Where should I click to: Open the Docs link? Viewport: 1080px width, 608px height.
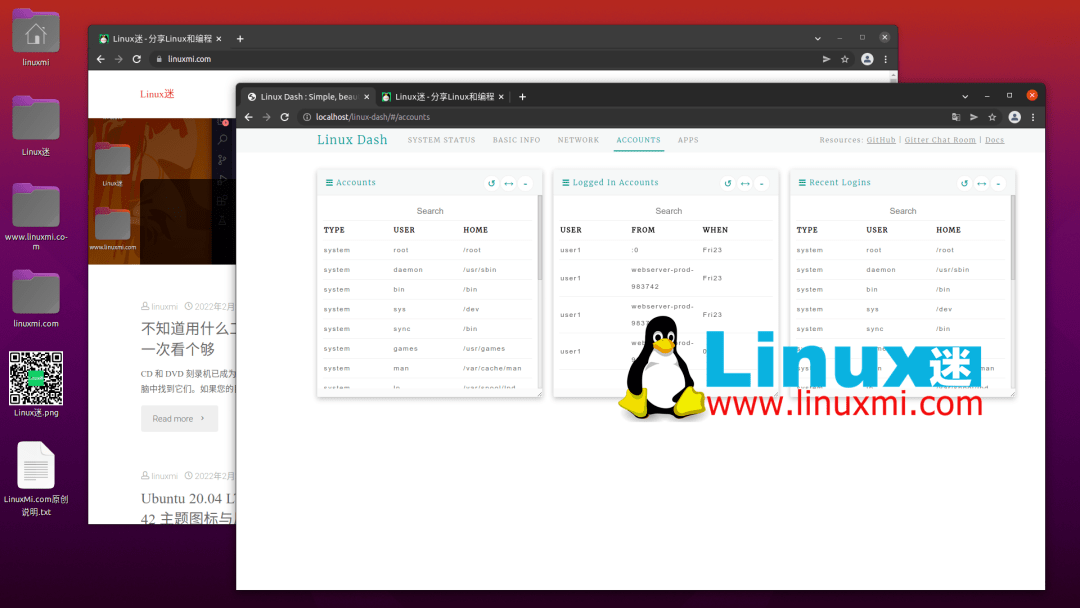[994, 139]
